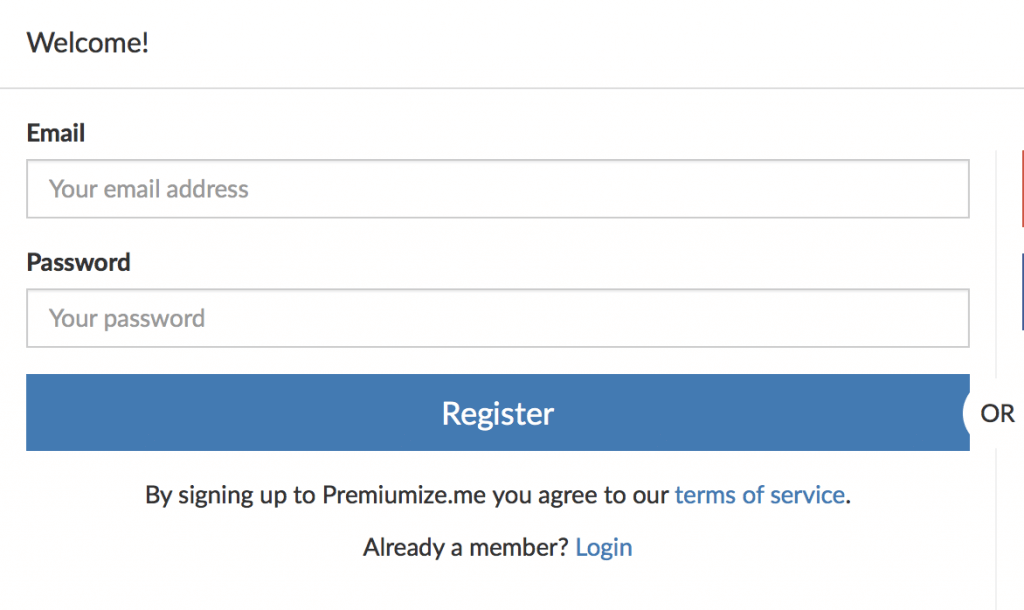Click the vertical divider line above OR

point(997,265)
